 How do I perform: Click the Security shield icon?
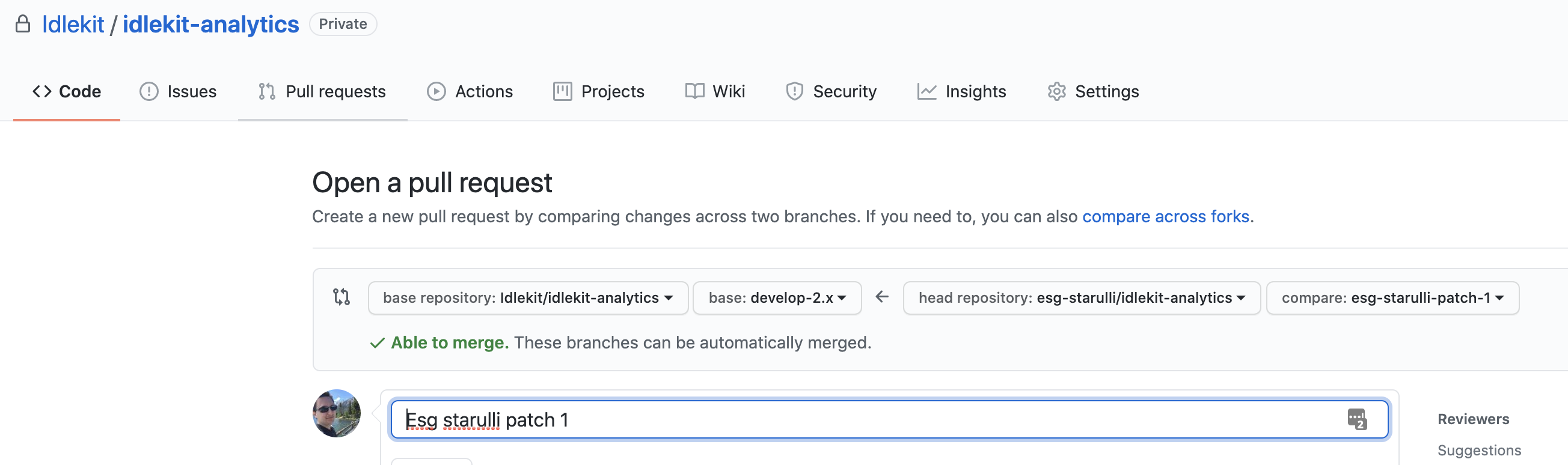794,91
